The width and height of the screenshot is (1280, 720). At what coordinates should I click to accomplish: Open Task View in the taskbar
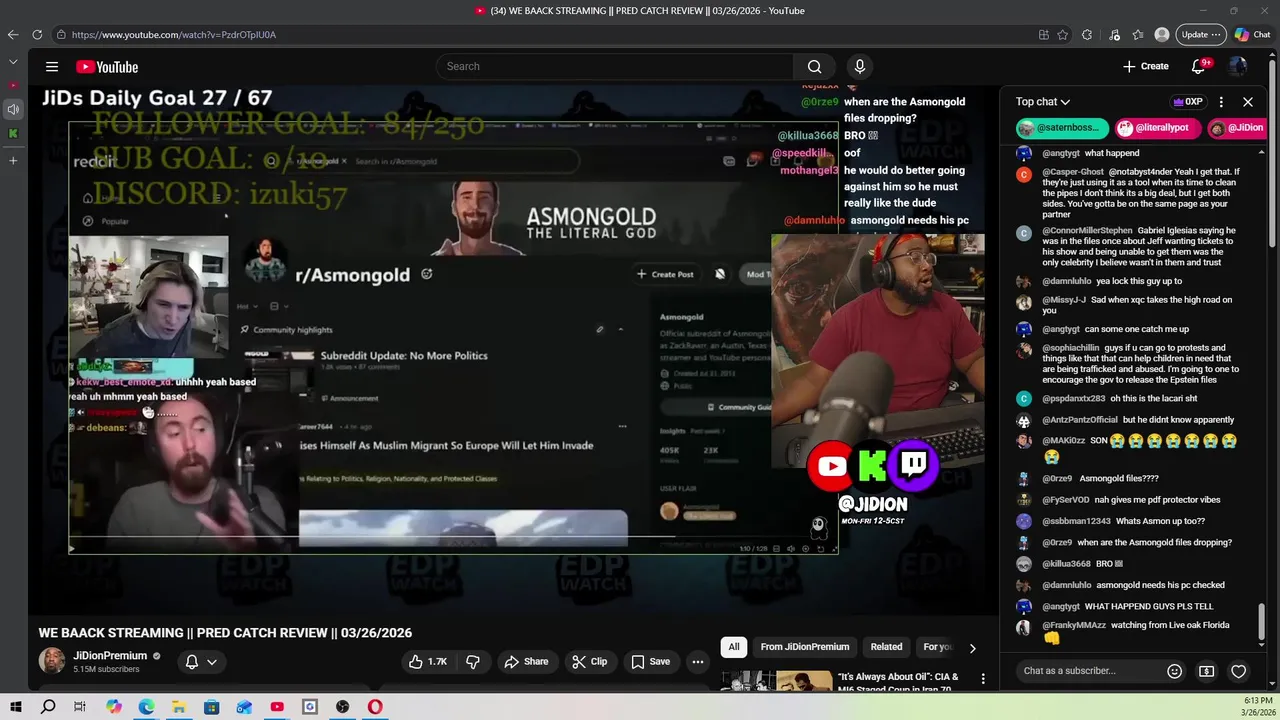pos(80,707)
